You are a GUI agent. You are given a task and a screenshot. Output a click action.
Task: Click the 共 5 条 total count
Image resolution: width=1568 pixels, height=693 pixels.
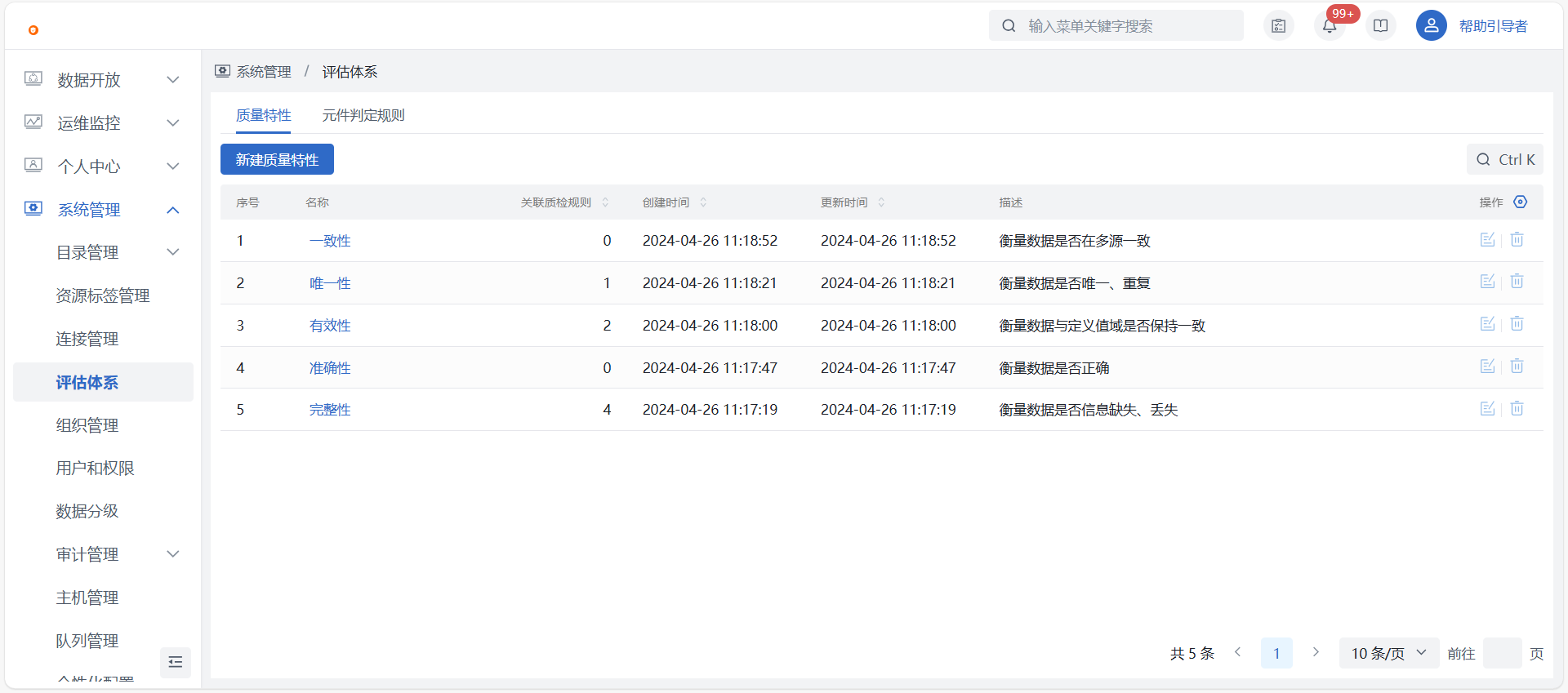point(1192,653)
